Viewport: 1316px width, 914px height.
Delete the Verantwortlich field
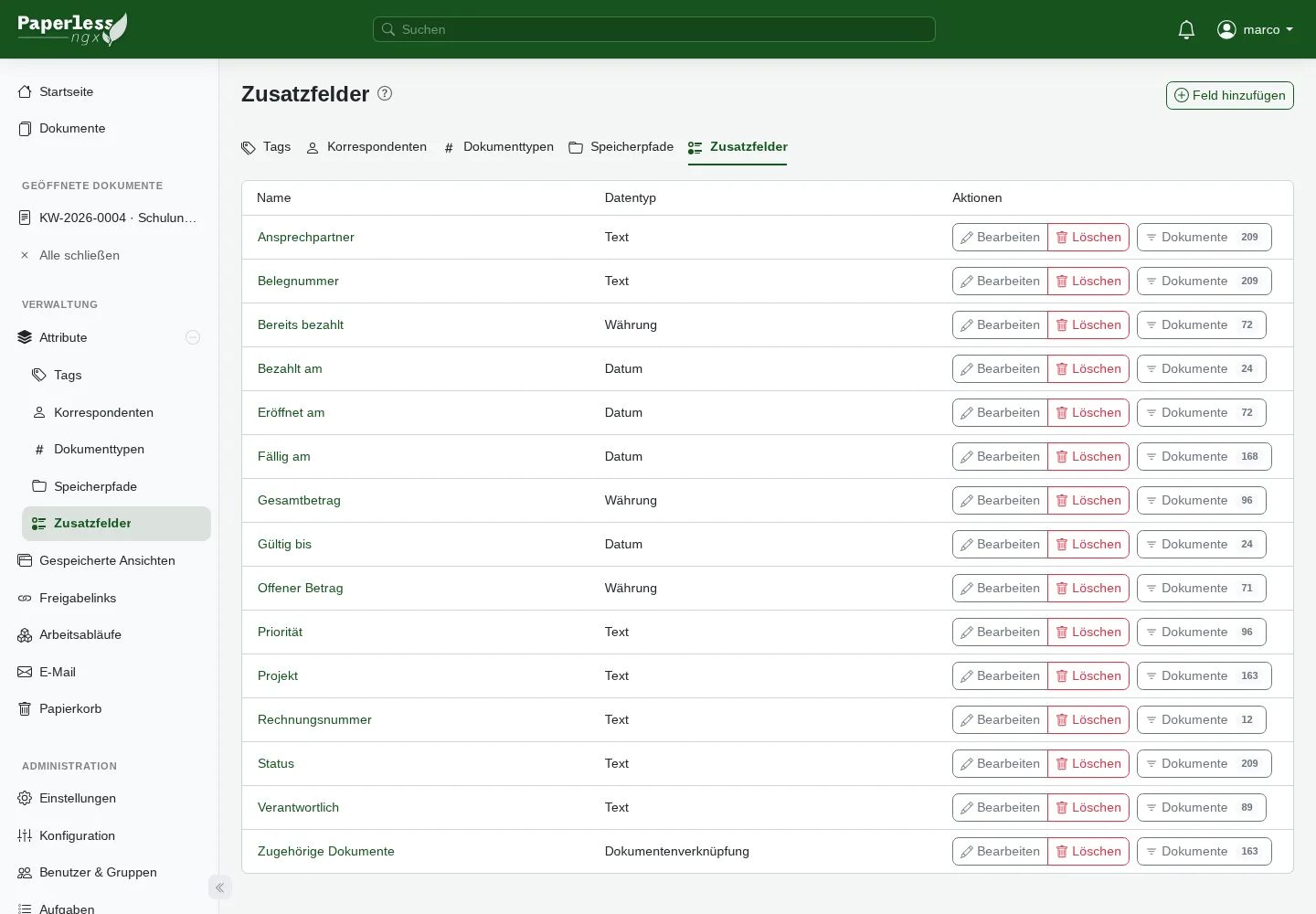[x=1088, y=807]
